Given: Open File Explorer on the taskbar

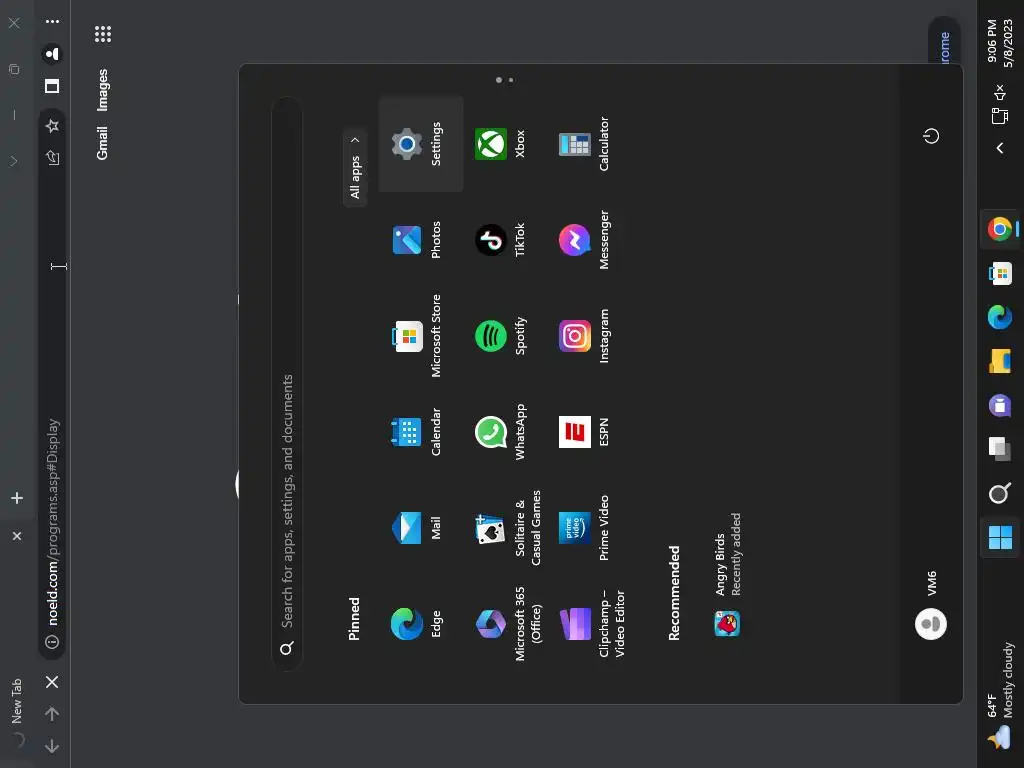Looking at the screenshot, I should 1000,360.
